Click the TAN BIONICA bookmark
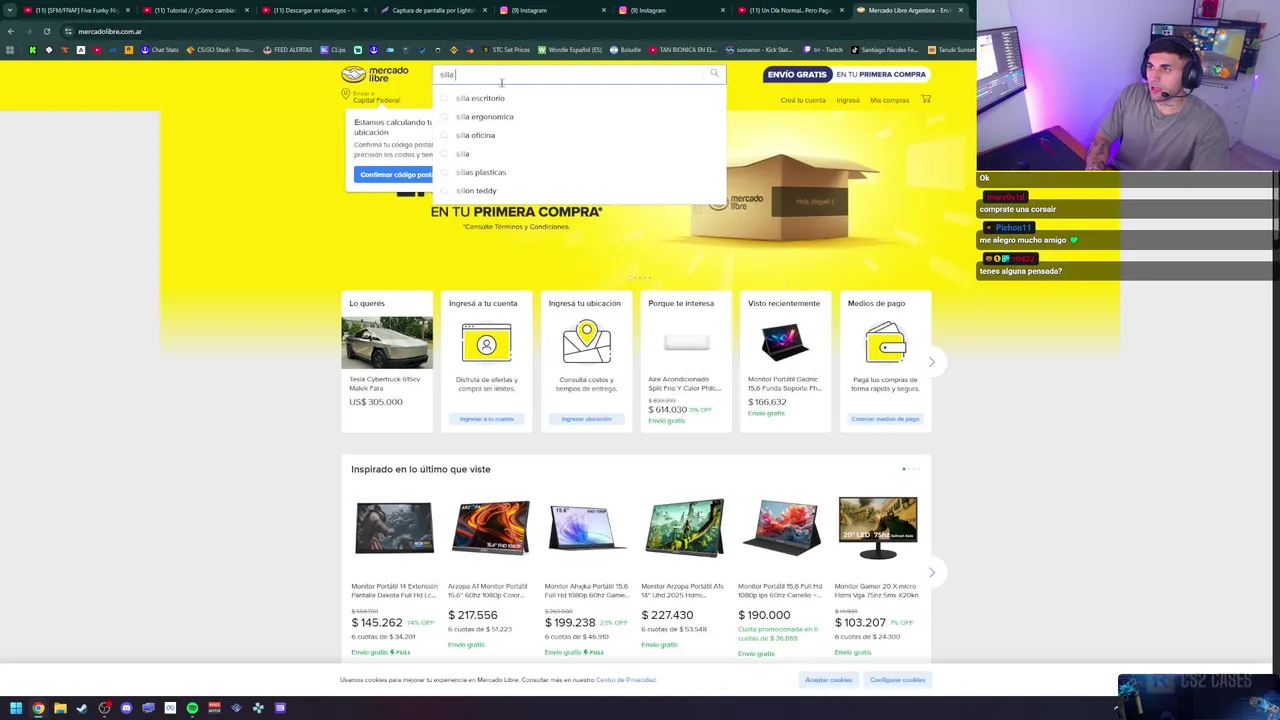The height and width of the screenshot is (720, 1280). click(x=683, y=50)
